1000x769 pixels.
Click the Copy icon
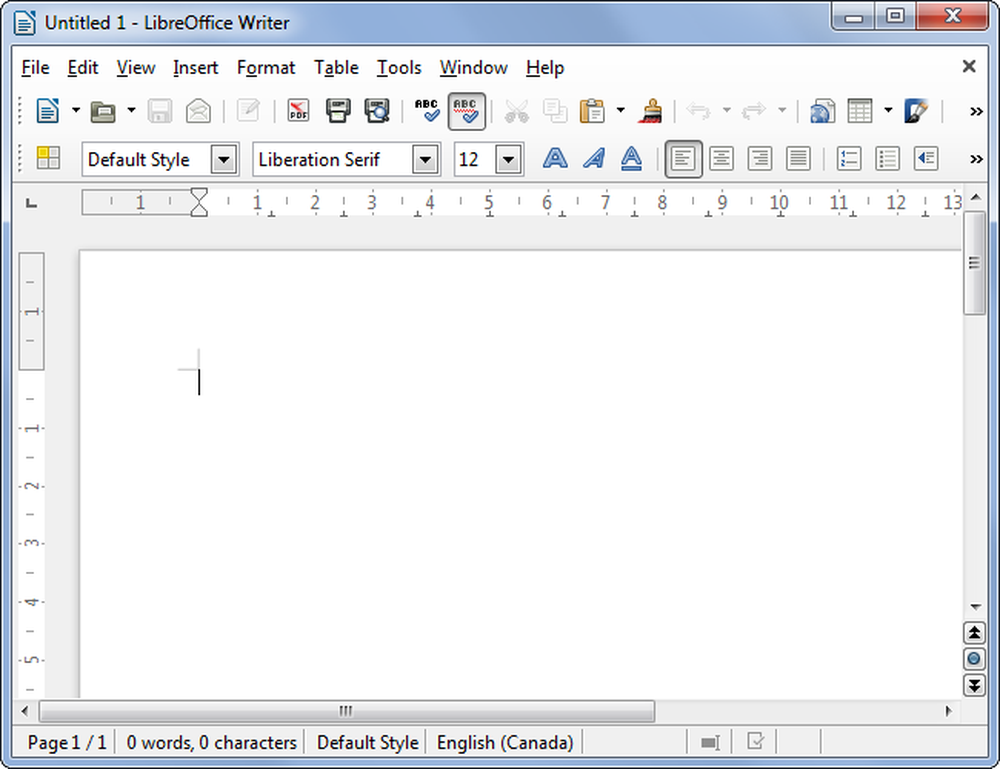coord(555,111)
